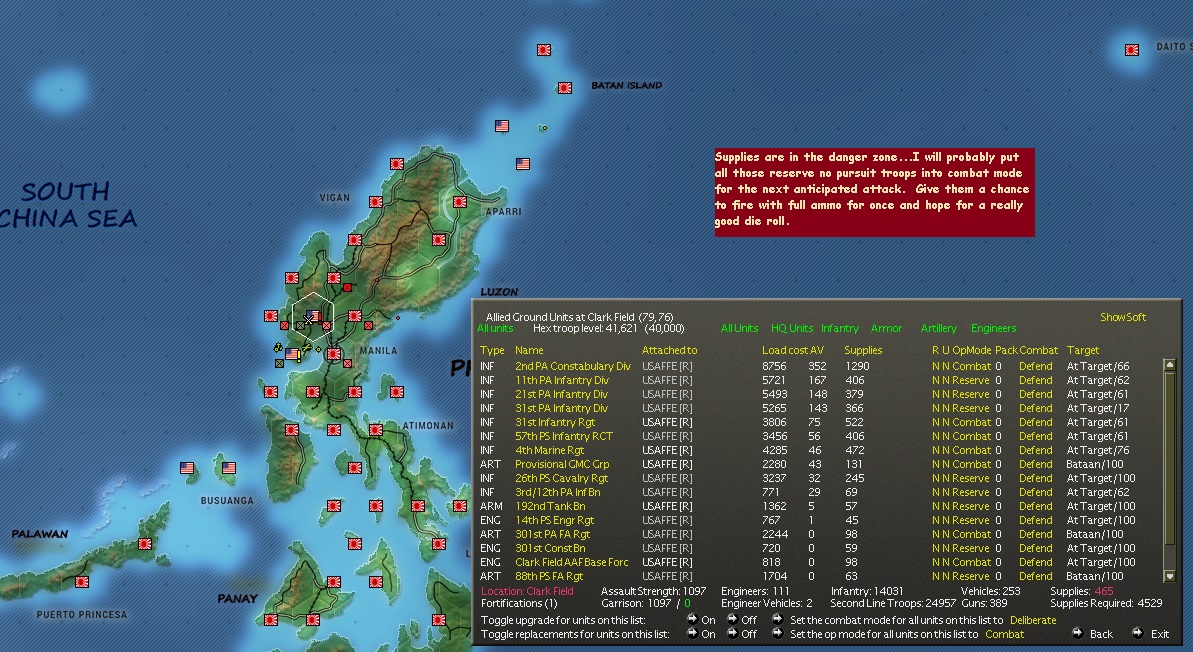
Task: Select the grey unit counter inside highlighted hex
Action: click(x=301, y=326)
